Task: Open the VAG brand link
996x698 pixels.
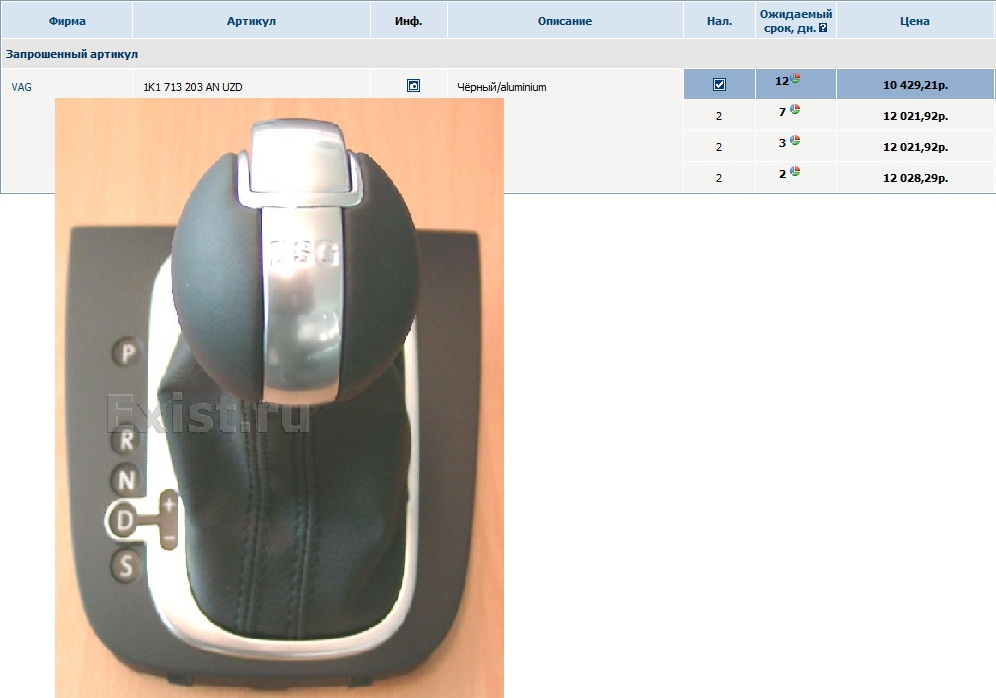Action: (21, 87)
